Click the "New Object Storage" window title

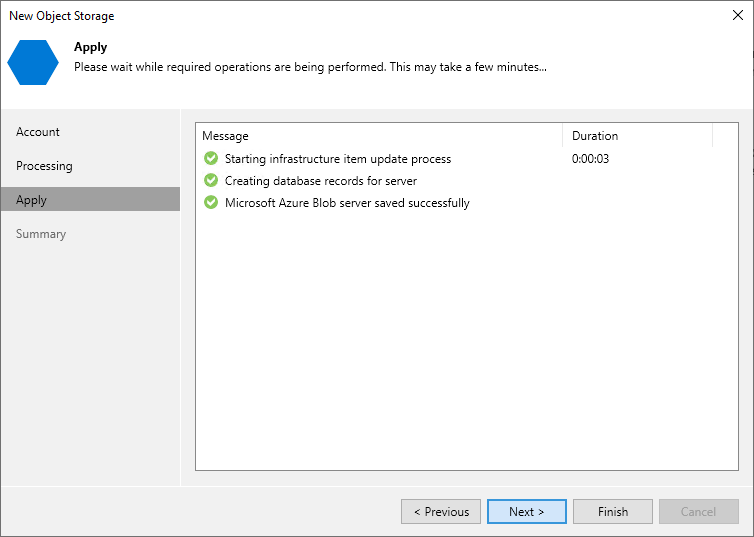pos(62,16)
